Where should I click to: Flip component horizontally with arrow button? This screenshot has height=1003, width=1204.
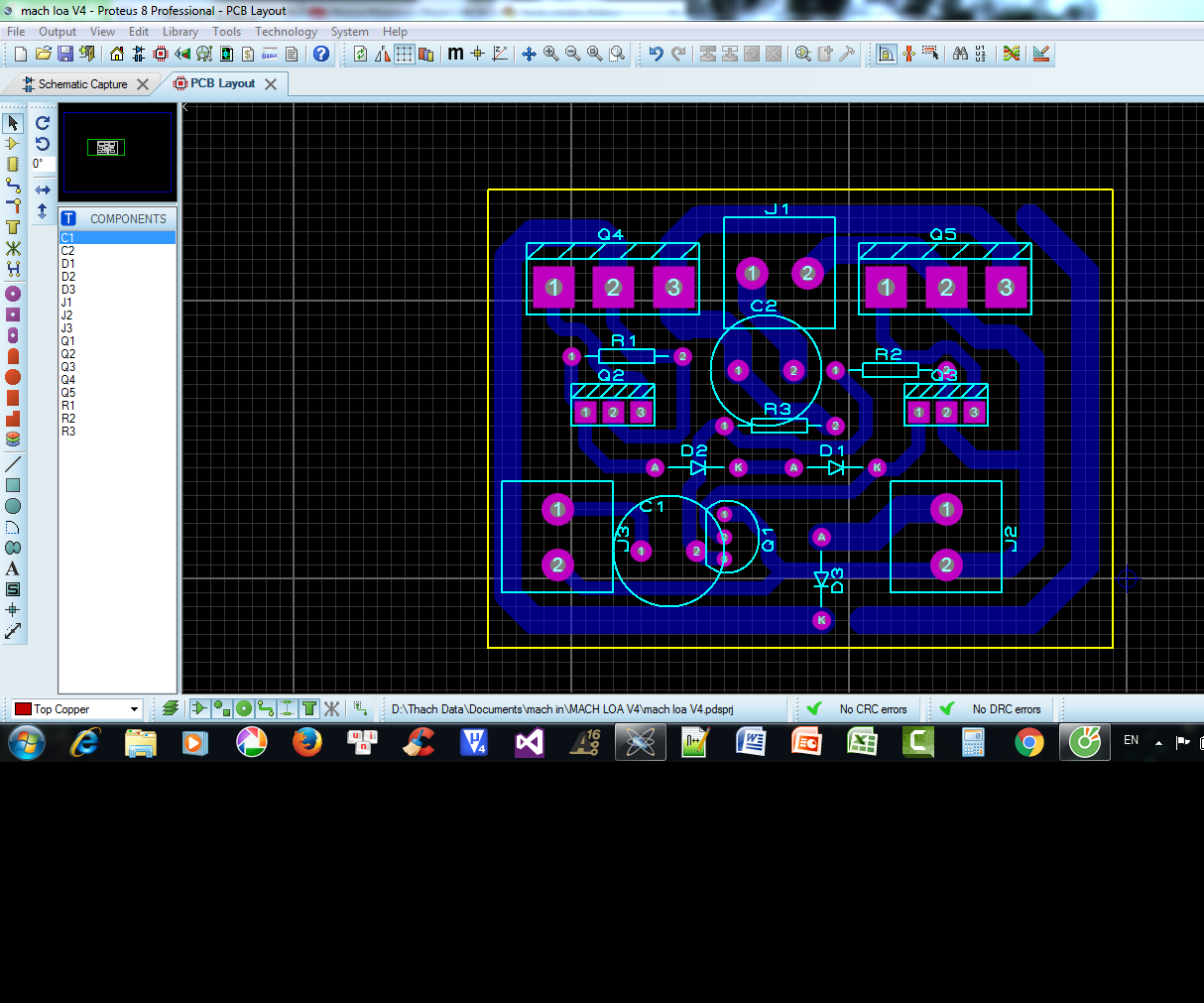click(42, 188)
